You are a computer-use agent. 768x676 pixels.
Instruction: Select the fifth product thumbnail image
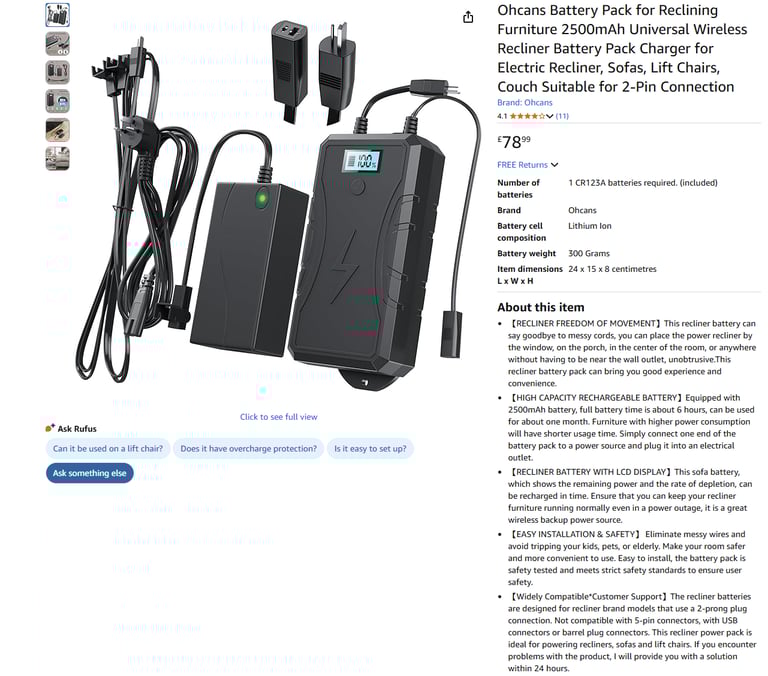tap(57, 130)
